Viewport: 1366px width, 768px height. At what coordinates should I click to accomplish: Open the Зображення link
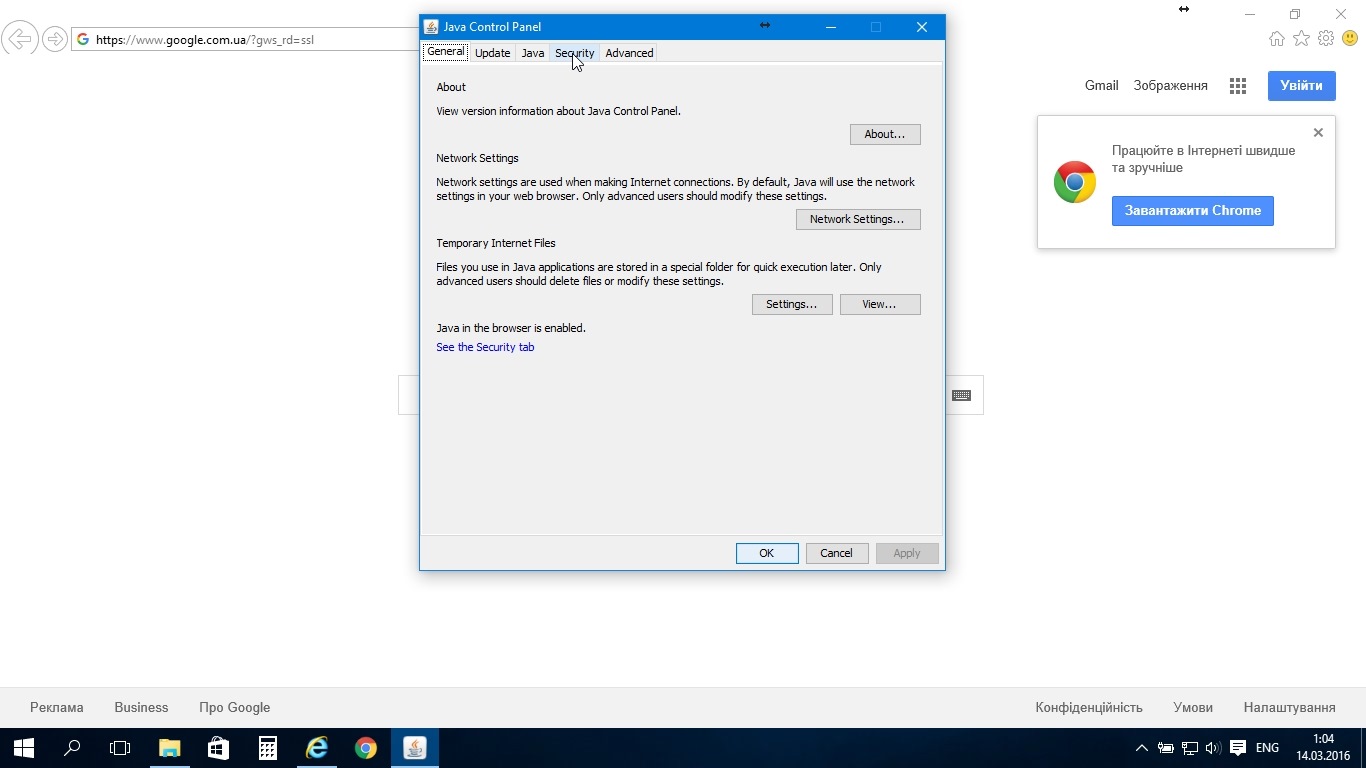pos(1170,86)
